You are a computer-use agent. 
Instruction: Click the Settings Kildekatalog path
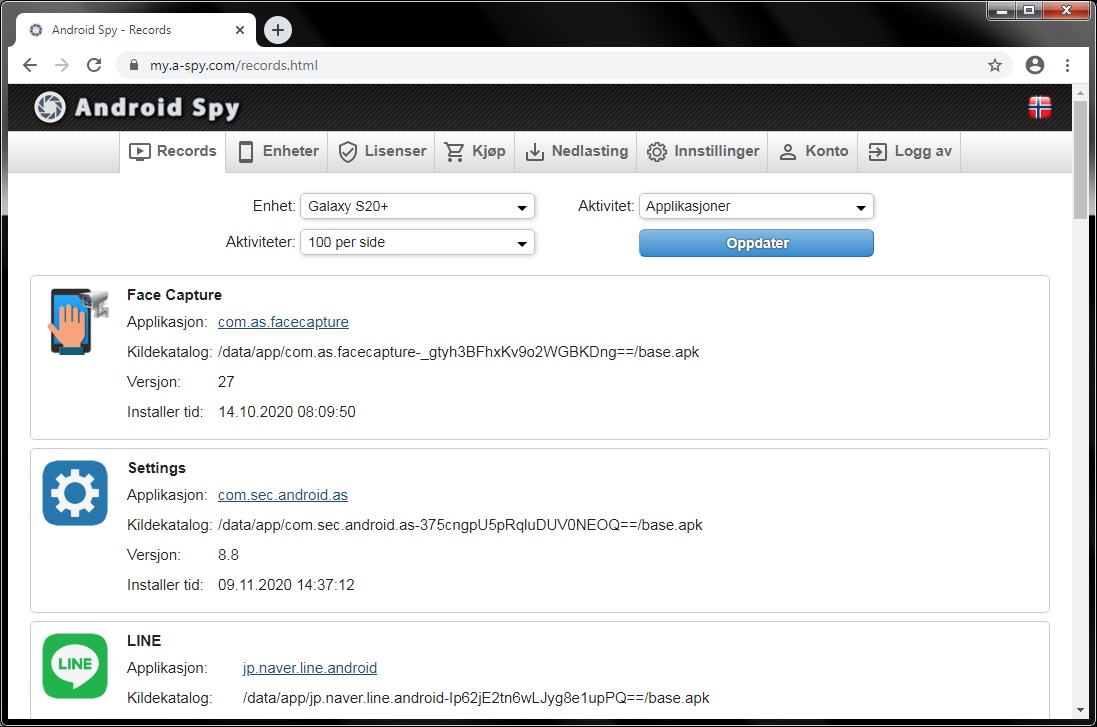460,524
